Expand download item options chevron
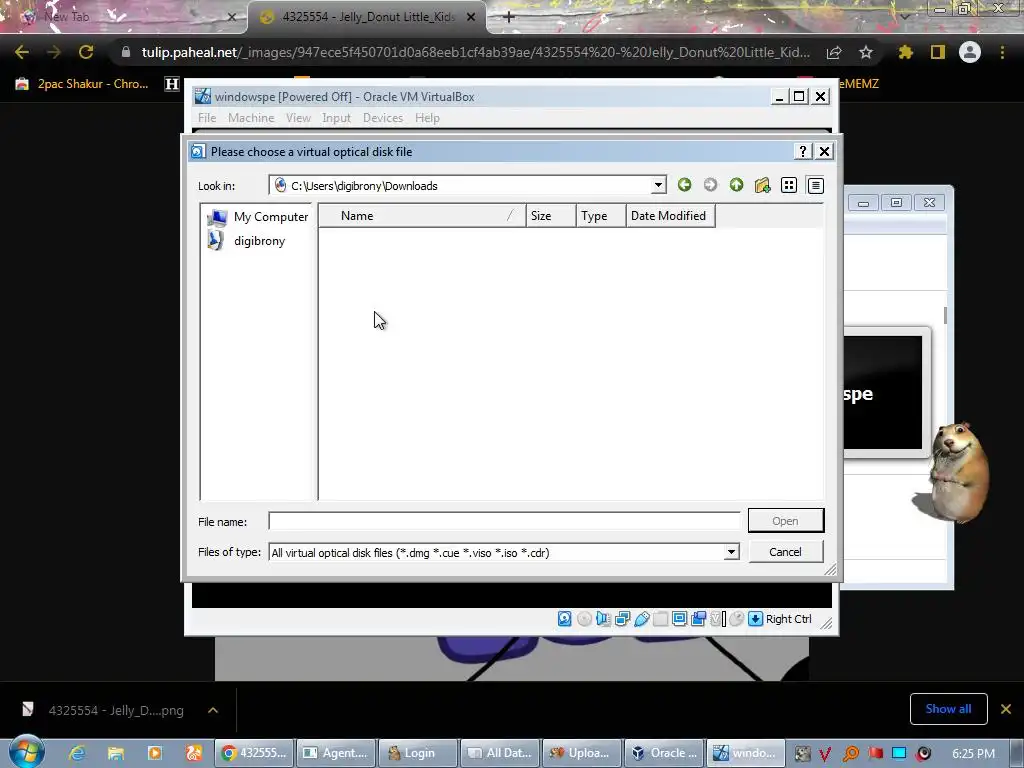This screenshot has height=768, width=1024. (213, 710)
